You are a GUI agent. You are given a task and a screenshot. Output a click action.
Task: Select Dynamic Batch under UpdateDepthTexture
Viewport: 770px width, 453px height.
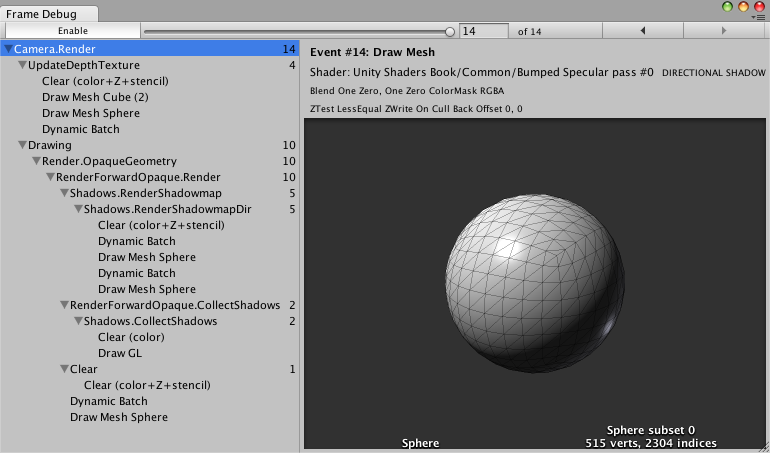click(81, 129)
